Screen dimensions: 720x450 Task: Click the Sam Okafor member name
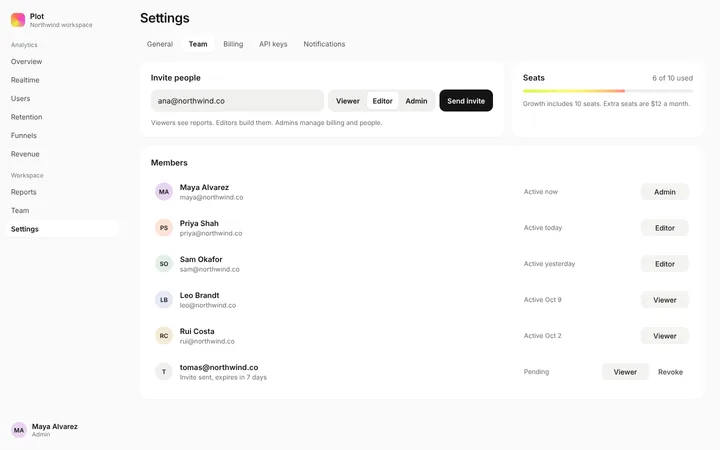[x=201, y=259]
